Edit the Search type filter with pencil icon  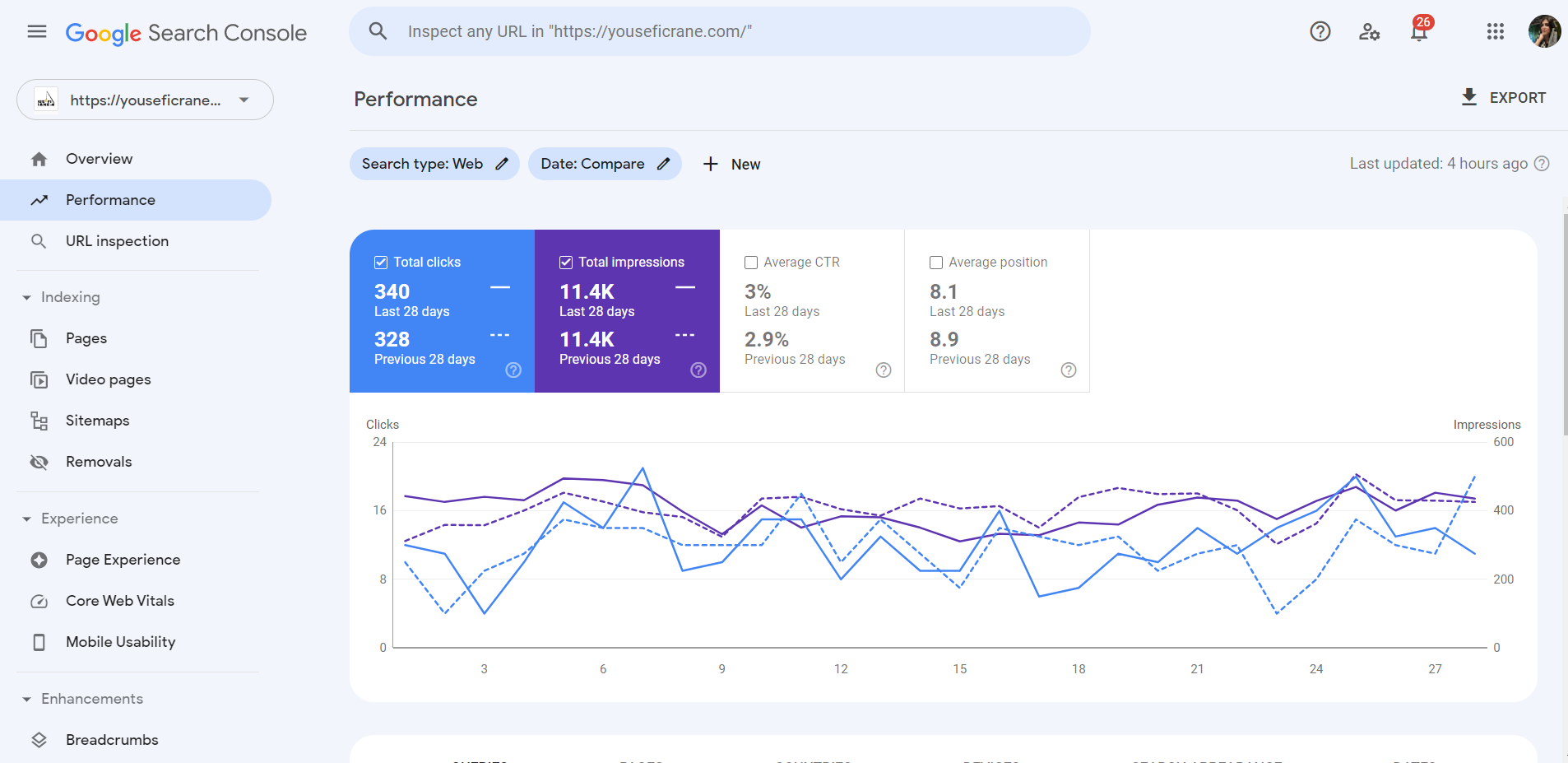(502, 164)
